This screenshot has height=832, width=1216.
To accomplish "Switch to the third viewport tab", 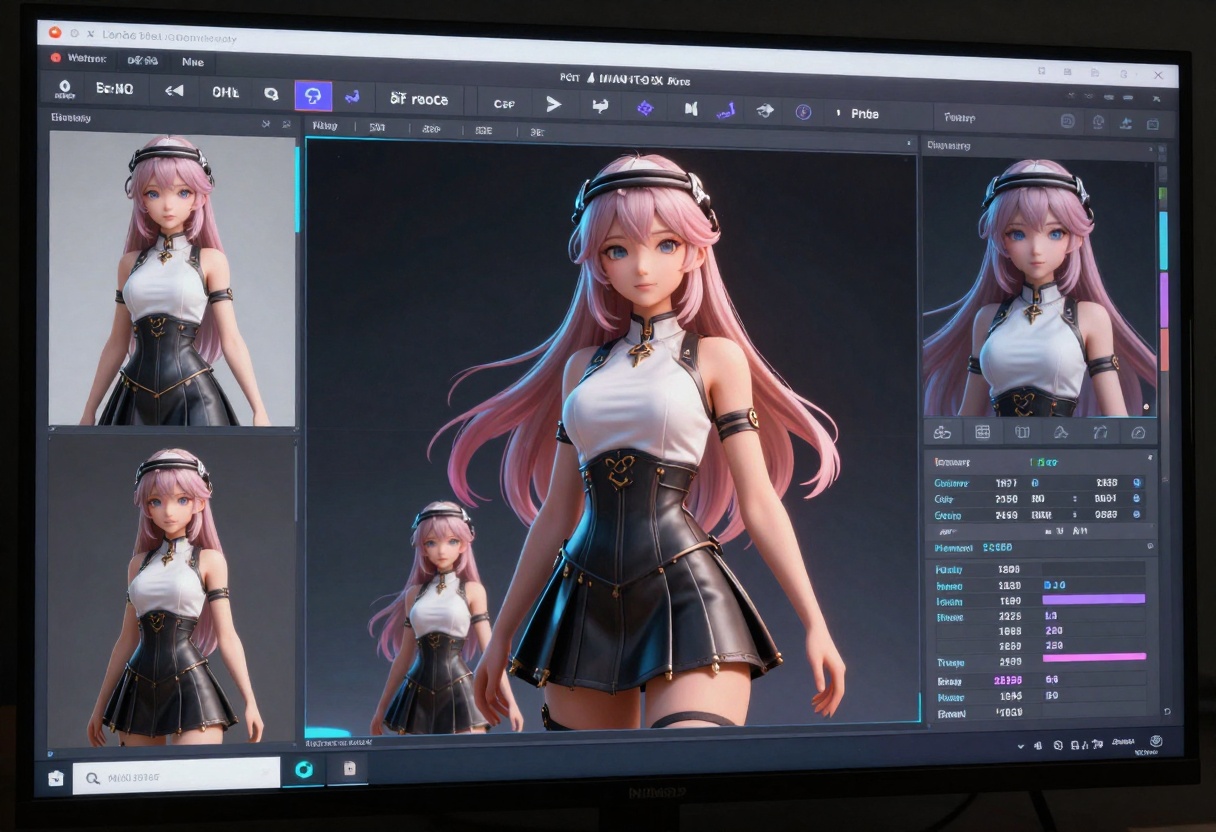I will [431, 129].
